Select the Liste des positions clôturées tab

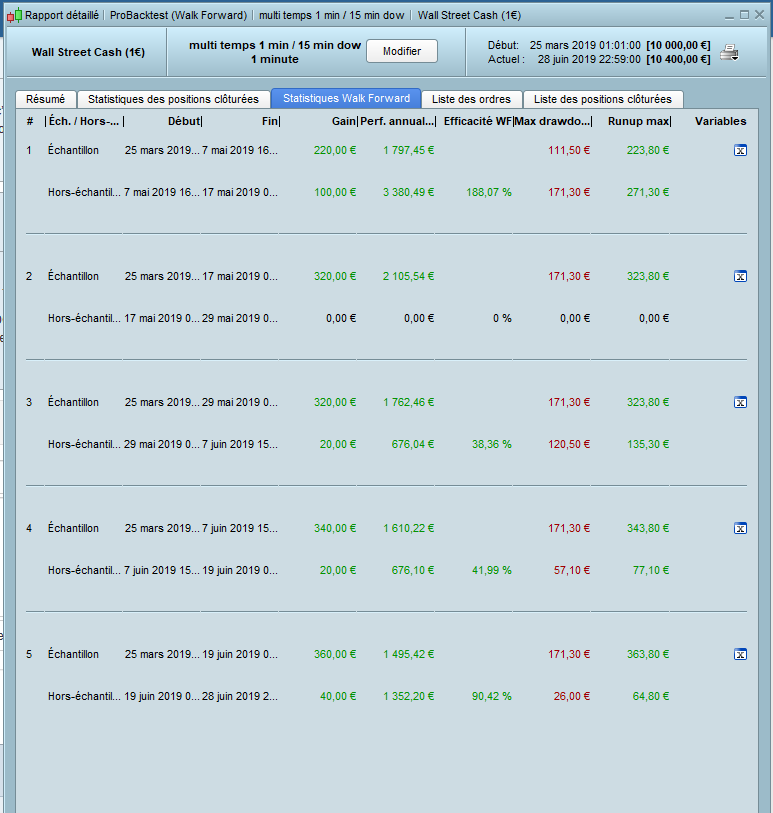coord(603,99)
